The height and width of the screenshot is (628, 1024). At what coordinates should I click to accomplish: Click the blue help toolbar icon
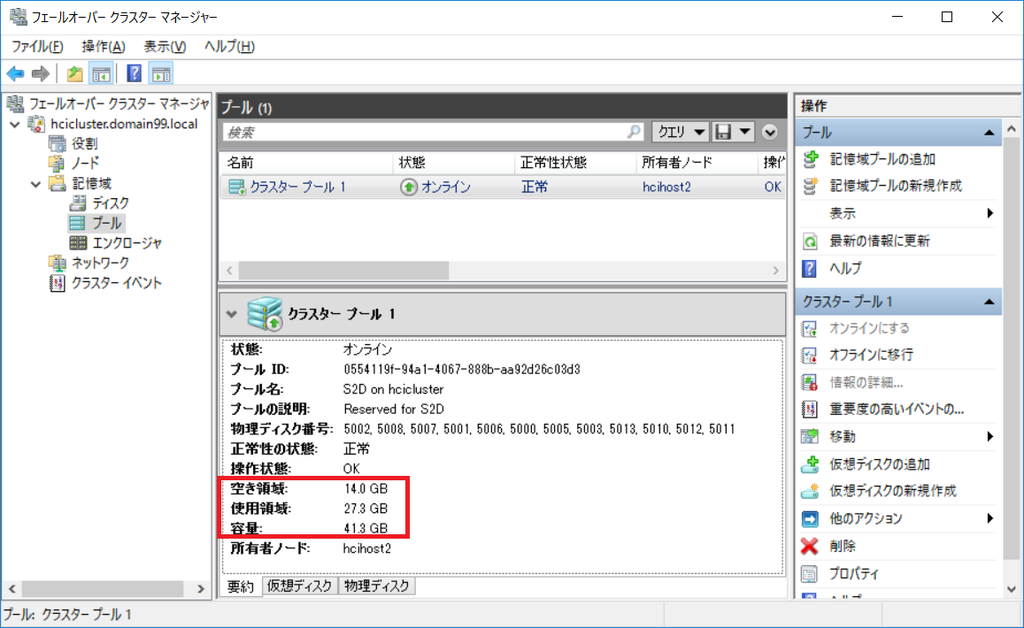point(134,74)
